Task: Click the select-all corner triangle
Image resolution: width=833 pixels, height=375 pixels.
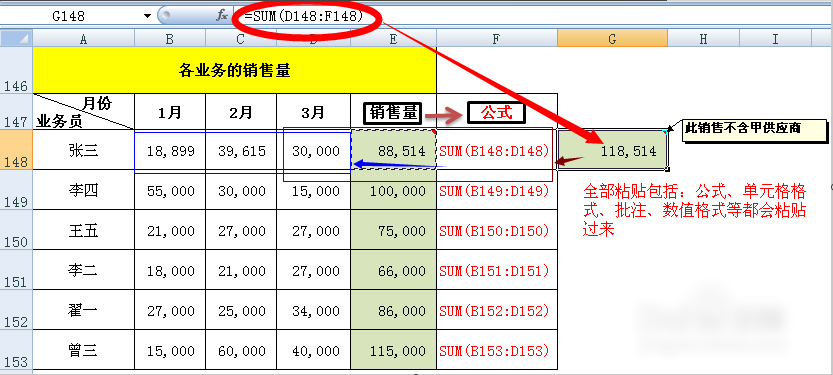Action: (x=16, y=38)
